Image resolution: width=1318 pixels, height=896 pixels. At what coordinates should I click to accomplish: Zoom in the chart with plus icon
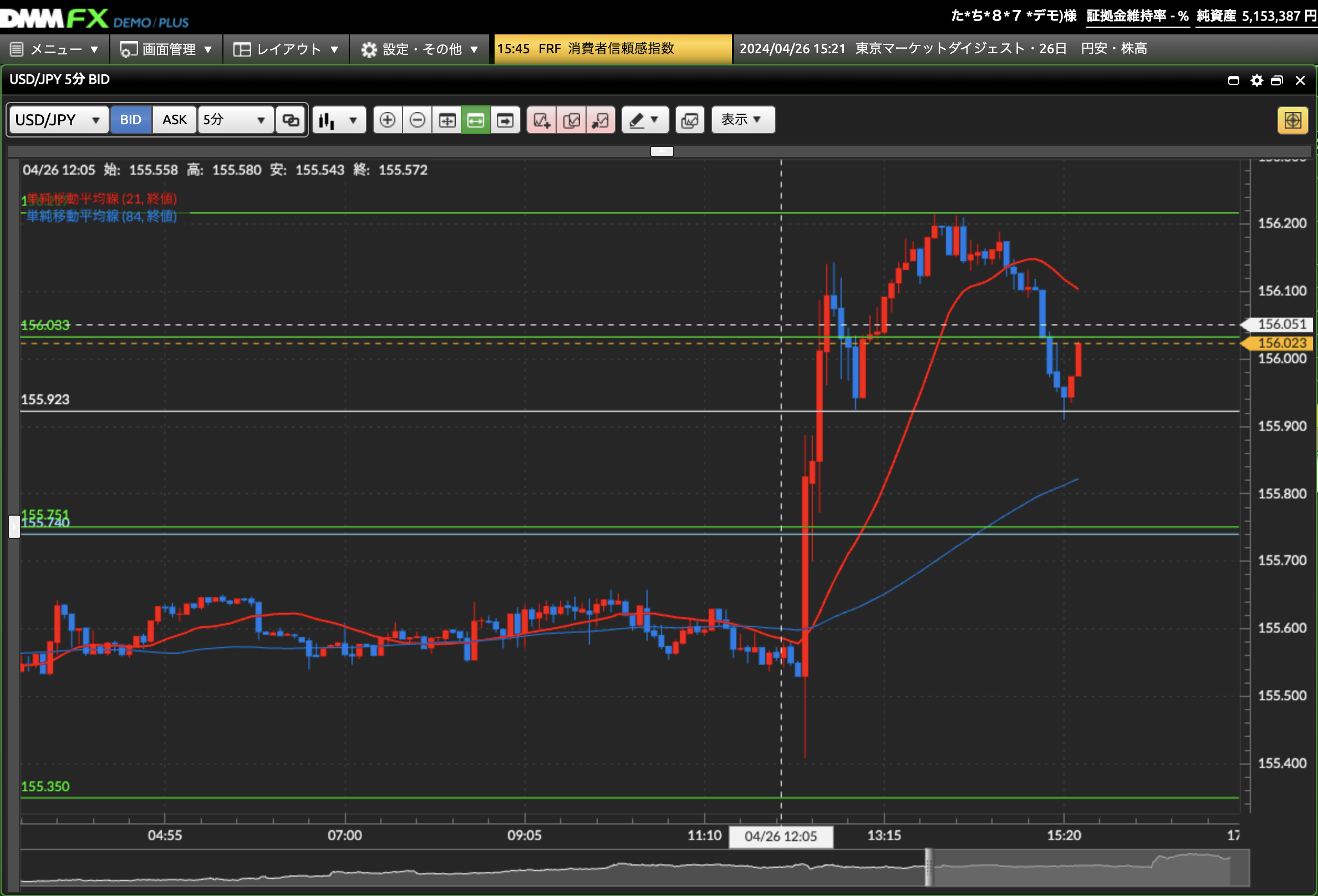388,120
